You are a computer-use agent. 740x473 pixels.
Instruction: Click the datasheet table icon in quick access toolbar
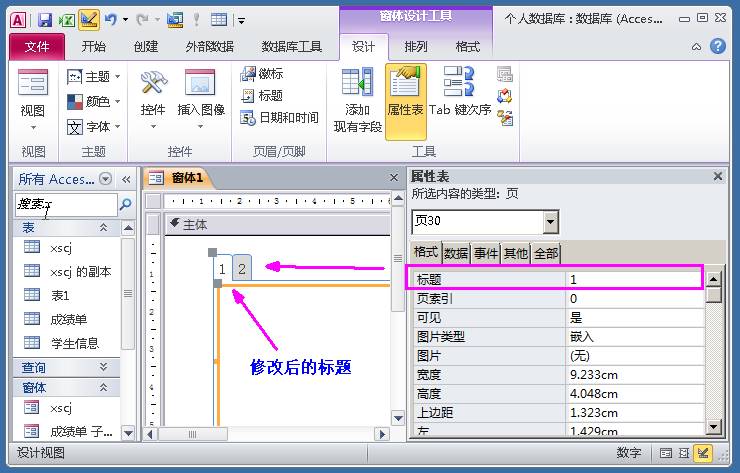(x=219, y=20)
